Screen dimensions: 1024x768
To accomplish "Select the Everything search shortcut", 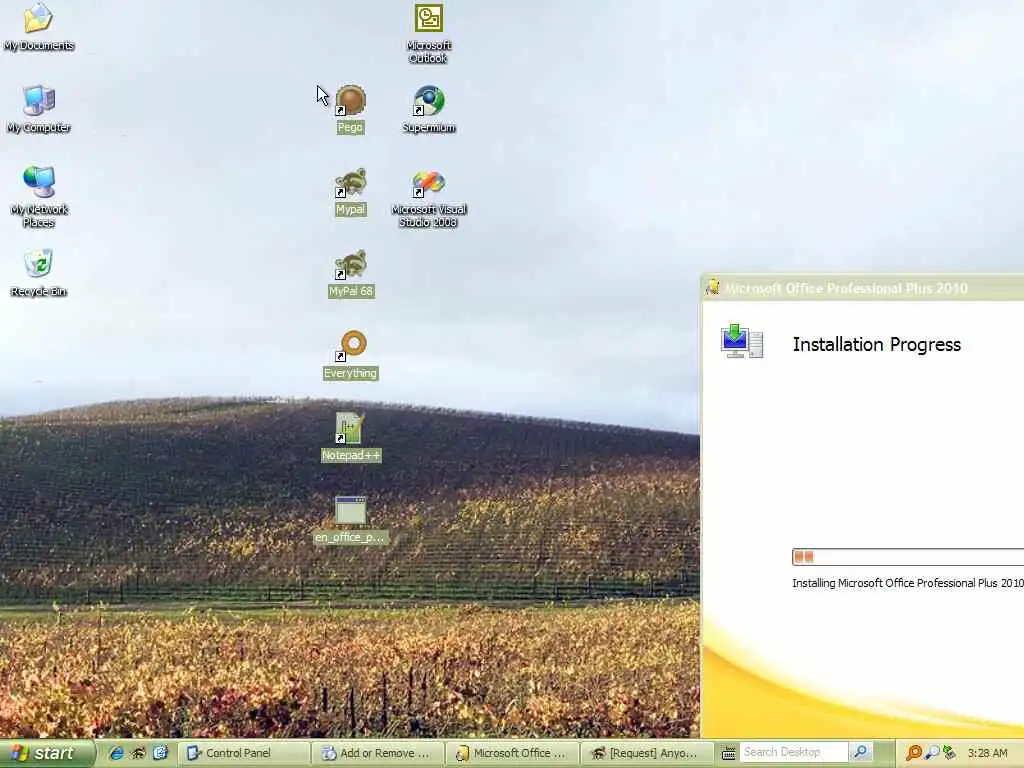I will click(x=351, y=355).
